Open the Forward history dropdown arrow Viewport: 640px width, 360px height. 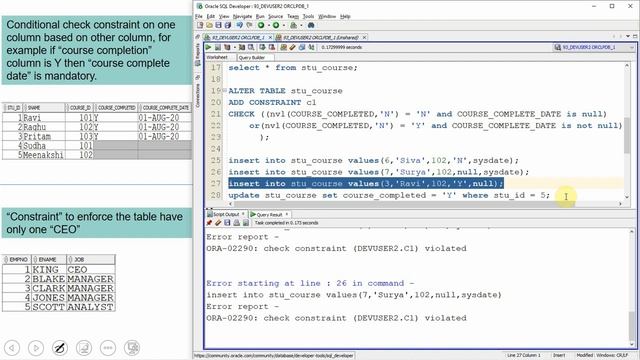[x=284, y=25]
